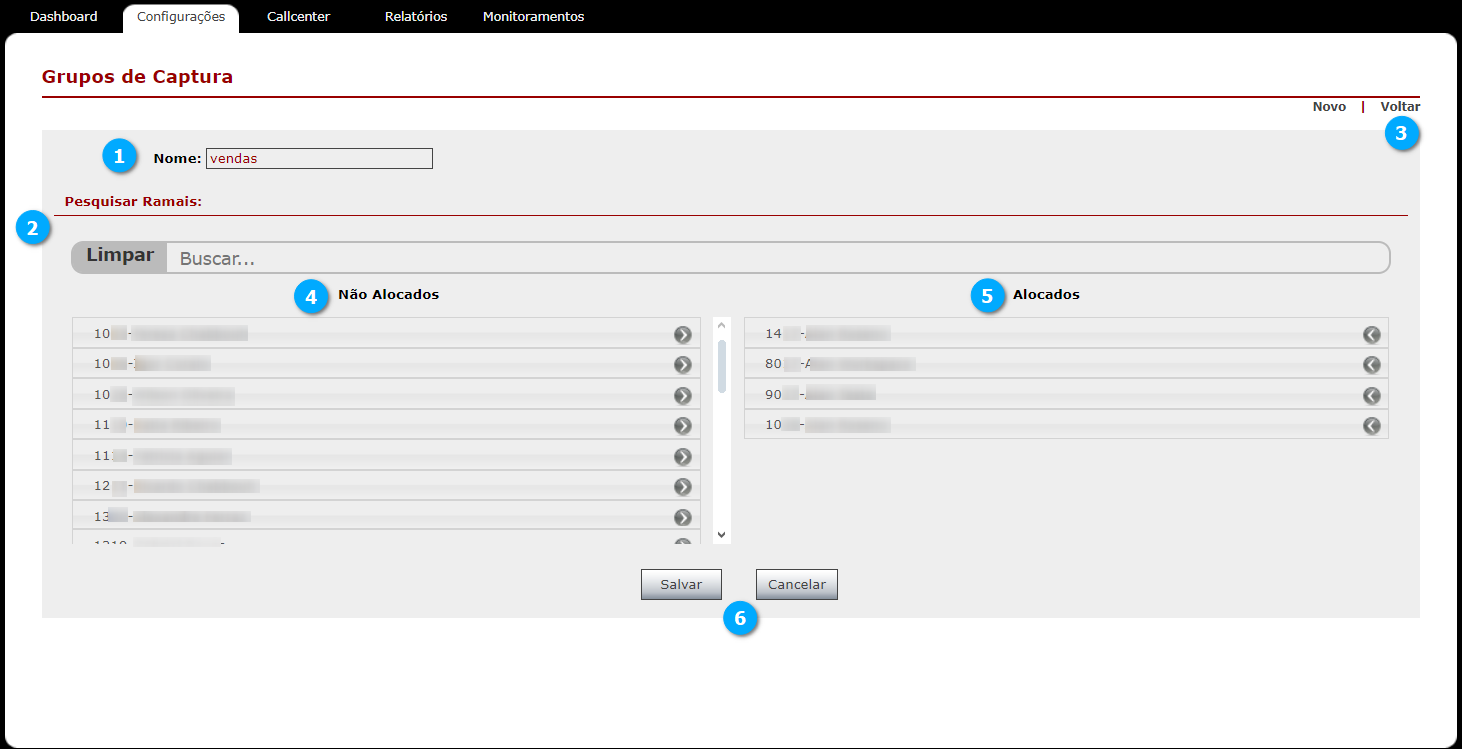Viewport: 1463px width, 750px height.
Task: Select the Configurações tab
Action: click(x=181, y=17)
